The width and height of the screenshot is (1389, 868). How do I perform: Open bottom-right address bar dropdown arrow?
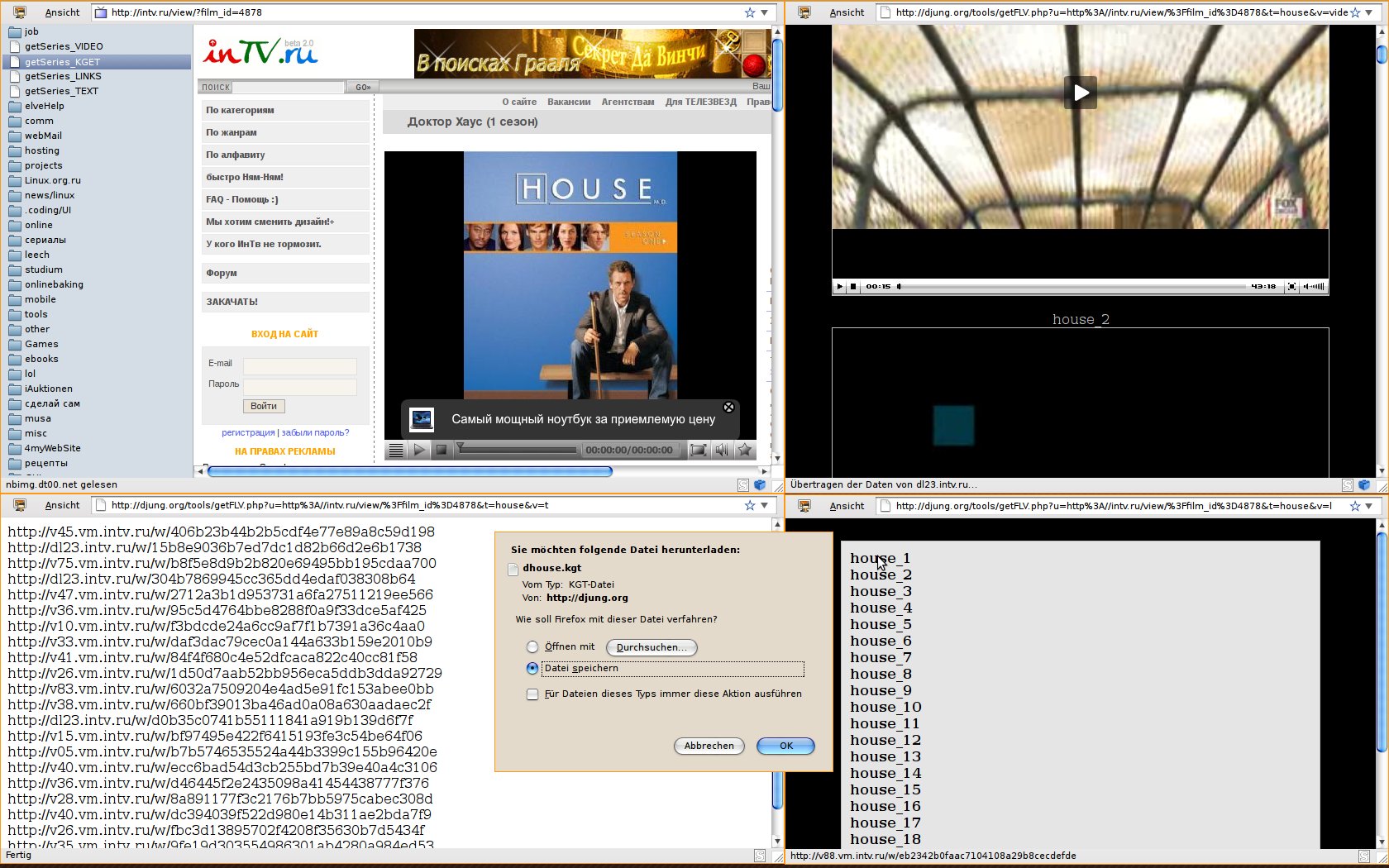click(1370, 506)
